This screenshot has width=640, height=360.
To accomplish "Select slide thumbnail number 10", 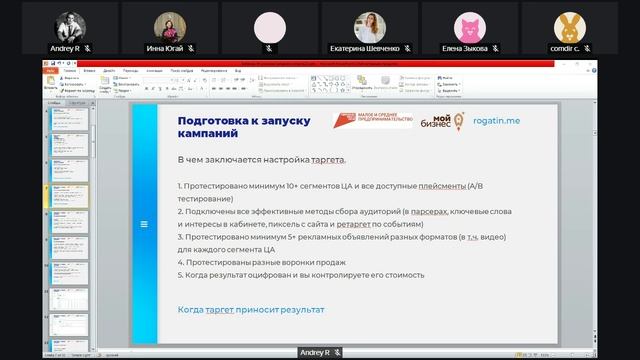I will [69, 273].
